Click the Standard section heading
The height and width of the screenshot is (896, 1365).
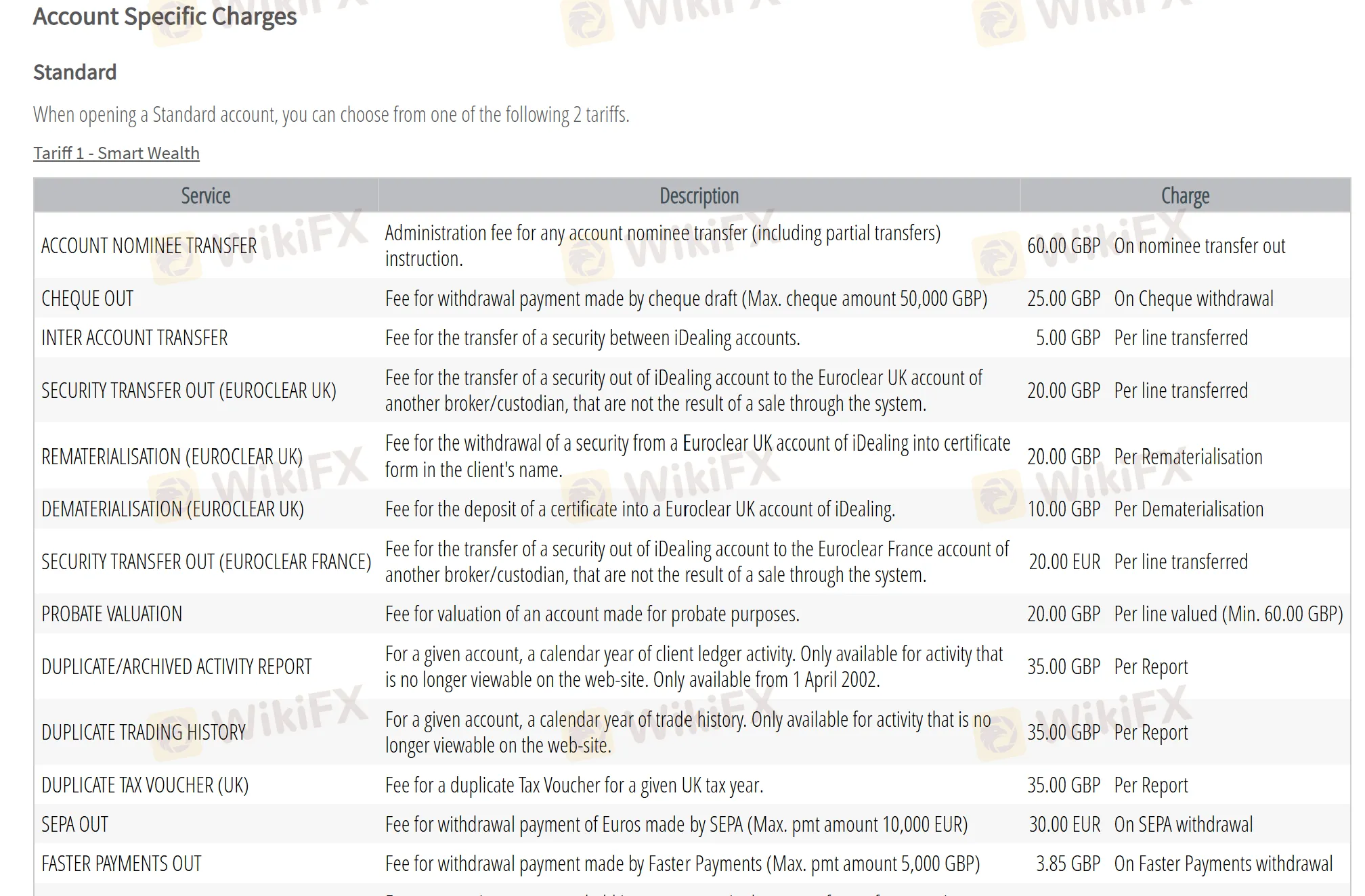[75, 72]
